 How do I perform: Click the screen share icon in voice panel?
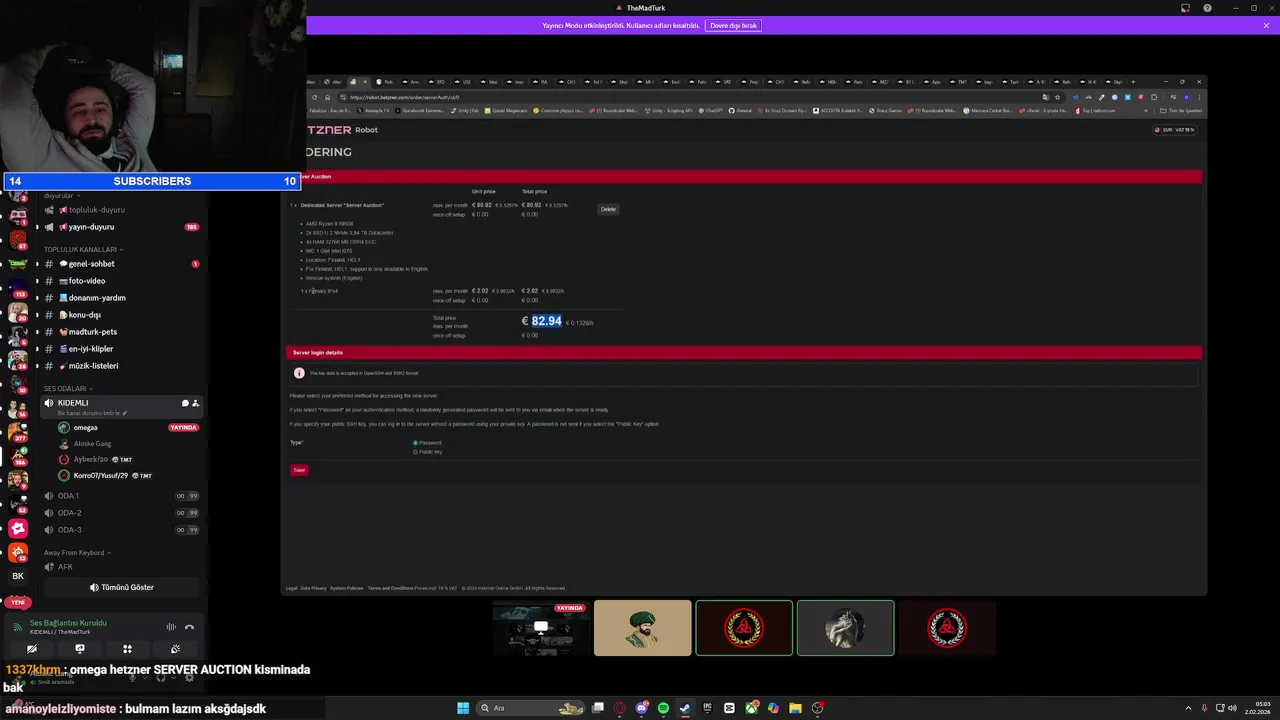tap(80, 649)
